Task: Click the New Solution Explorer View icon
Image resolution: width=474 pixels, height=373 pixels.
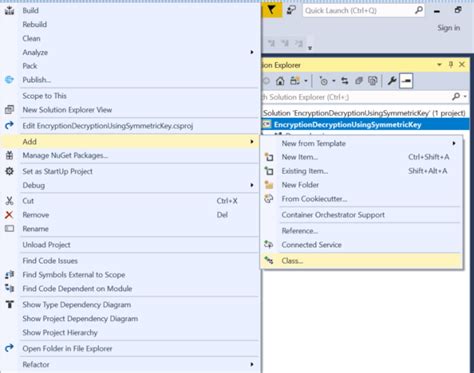Action: [x=9, y=109]
